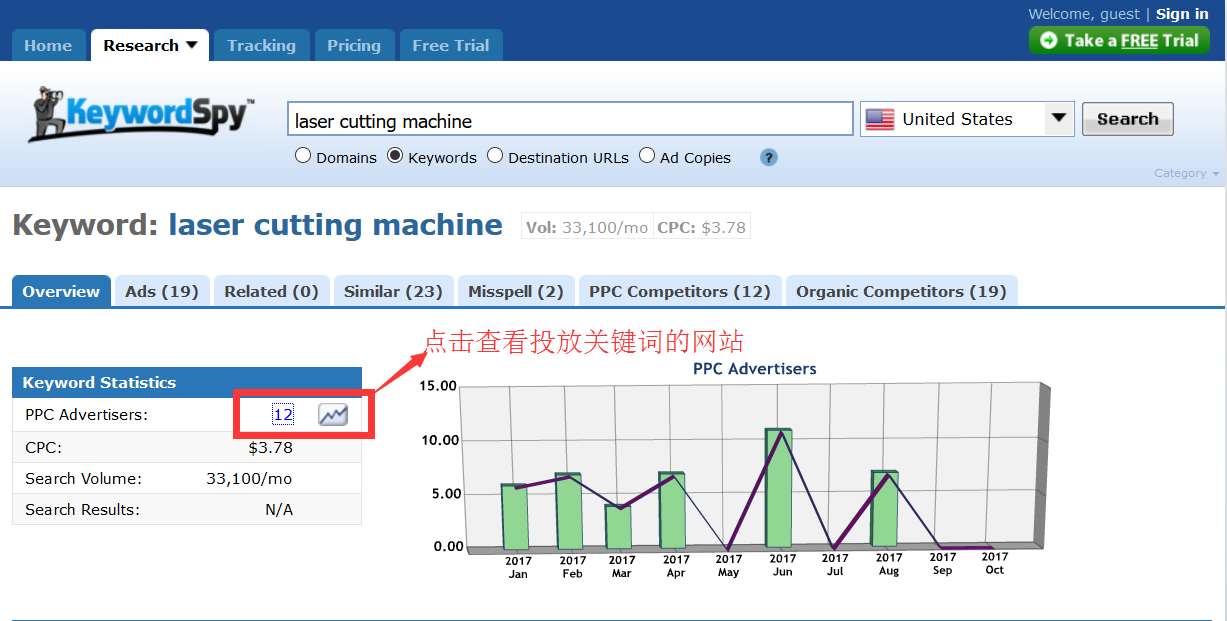
Task: Click the blue help question mark icon
Action: point(768,157)
